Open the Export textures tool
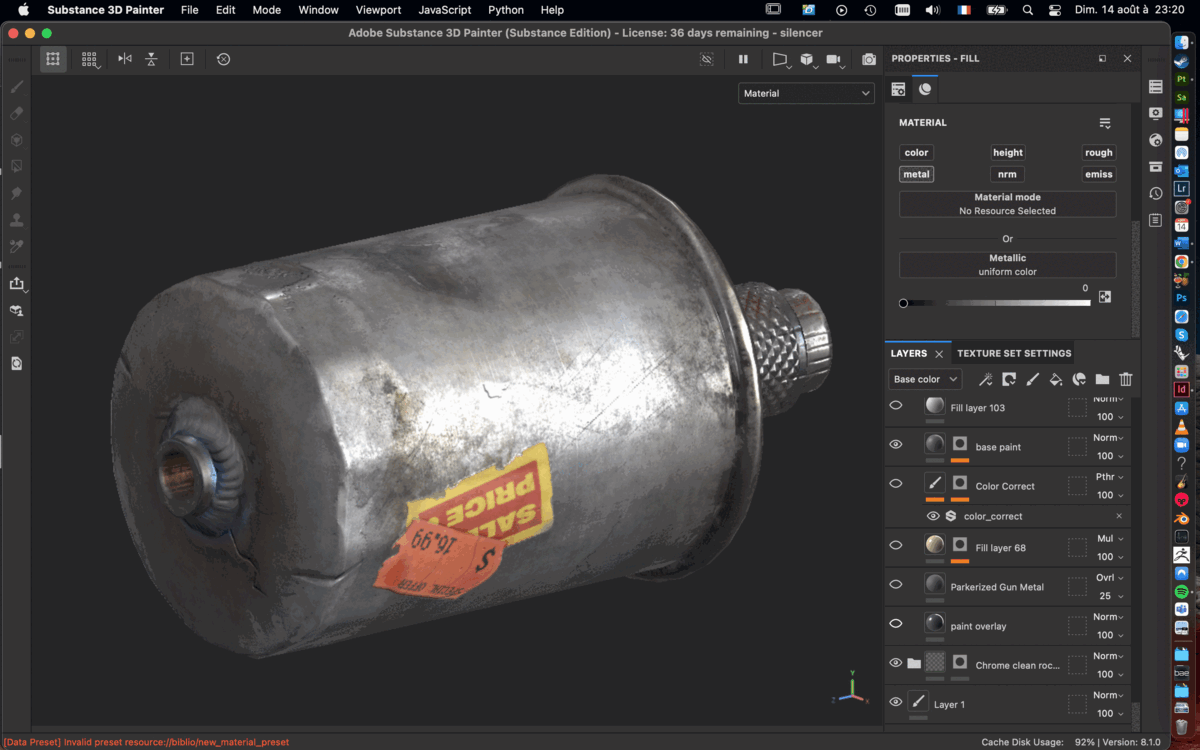This screenshot has width=1200, height=750. pos(17,283)
